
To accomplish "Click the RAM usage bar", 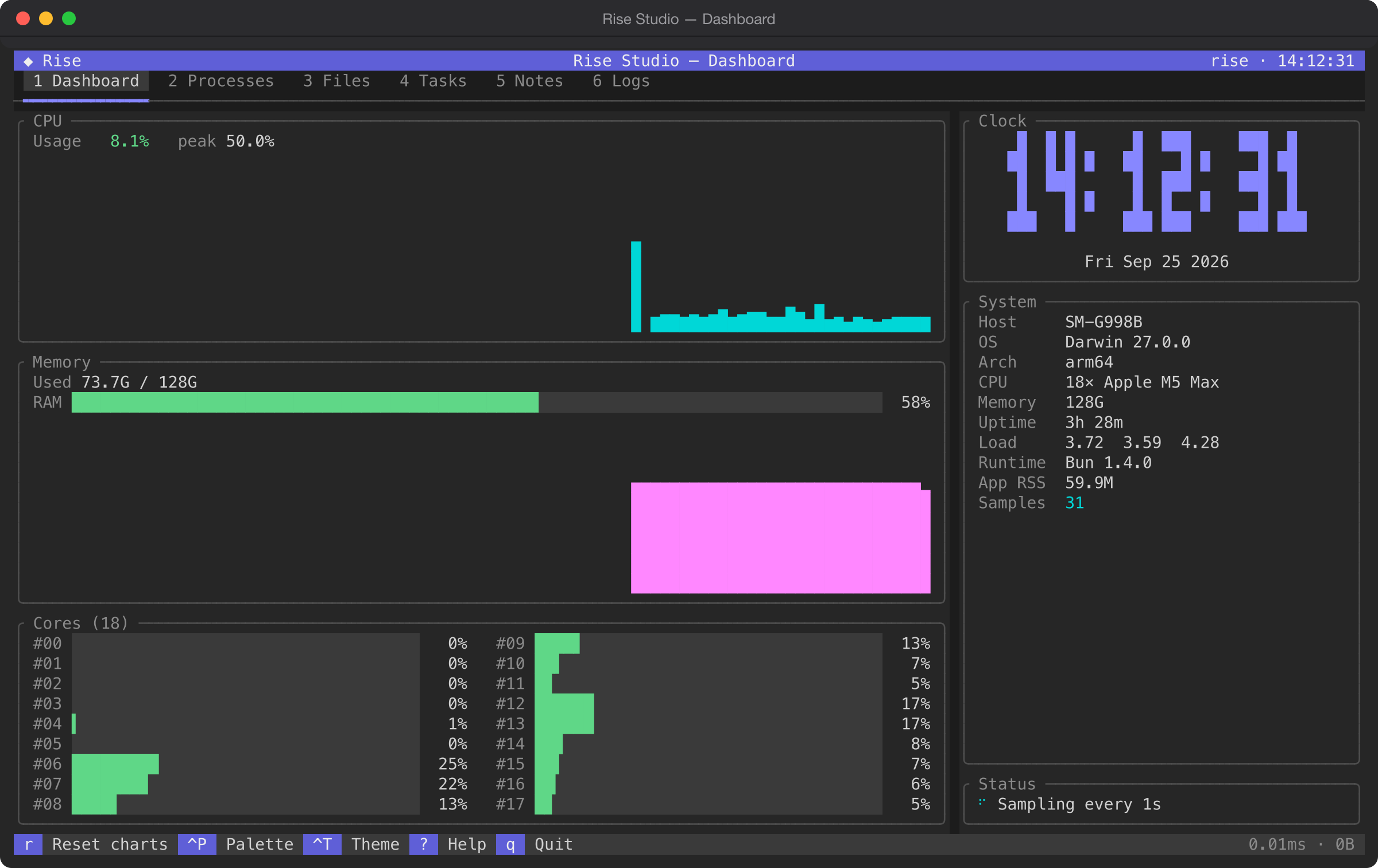I will pos(477,402).
